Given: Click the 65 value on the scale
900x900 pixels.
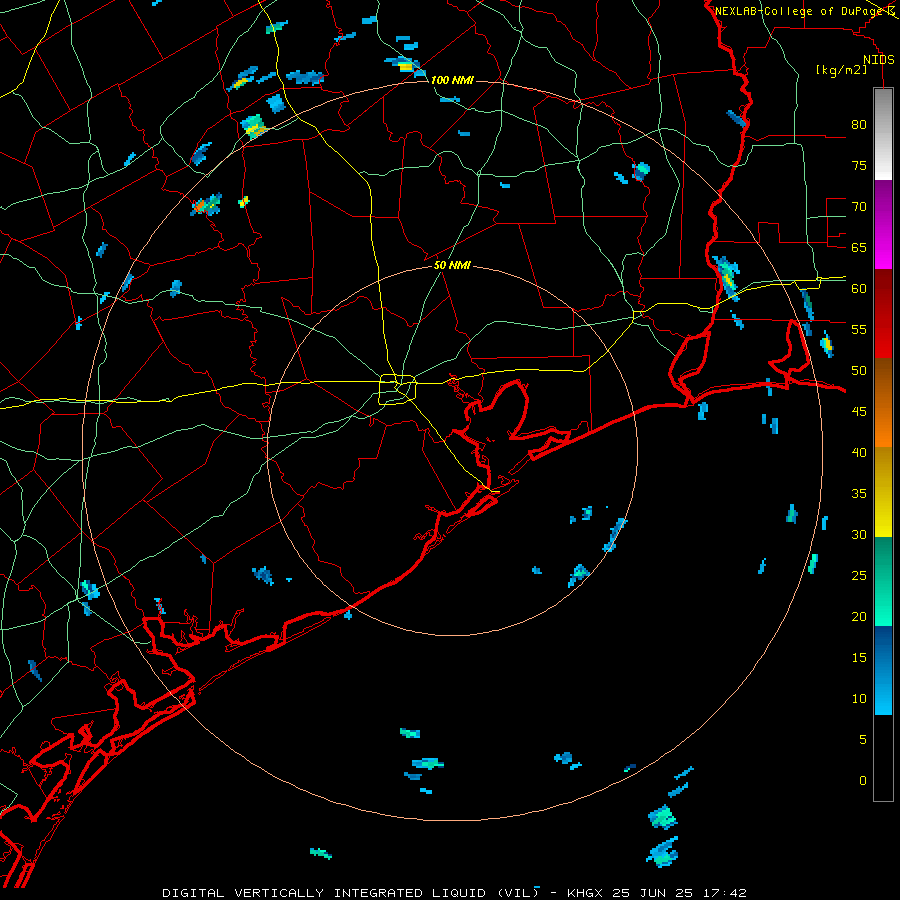Looking at the screenshot, I should [x=859, y=247].
